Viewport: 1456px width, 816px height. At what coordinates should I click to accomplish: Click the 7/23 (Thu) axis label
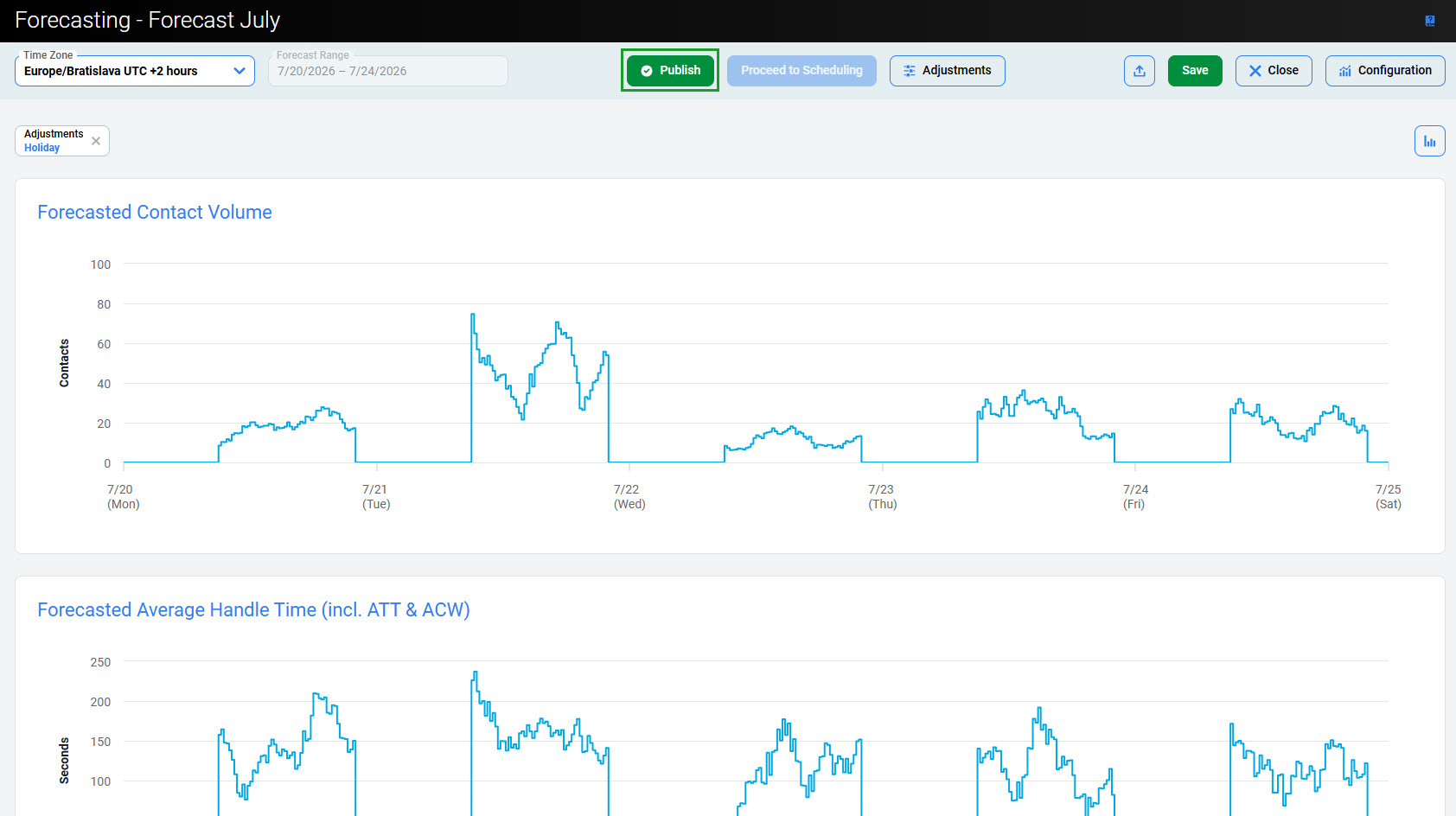(883, 497)
